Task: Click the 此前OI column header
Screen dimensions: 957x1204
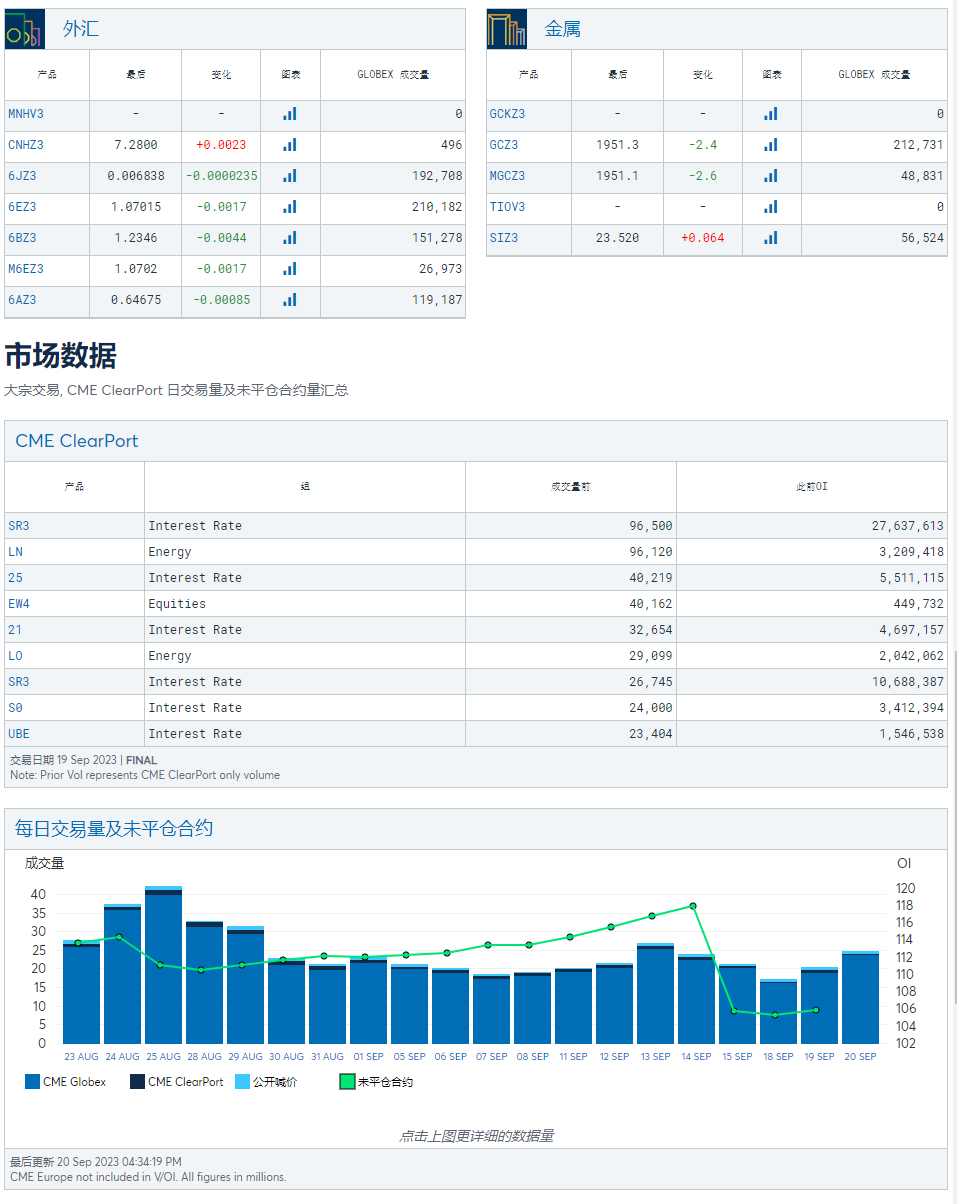Action: [x=811, y=487]
